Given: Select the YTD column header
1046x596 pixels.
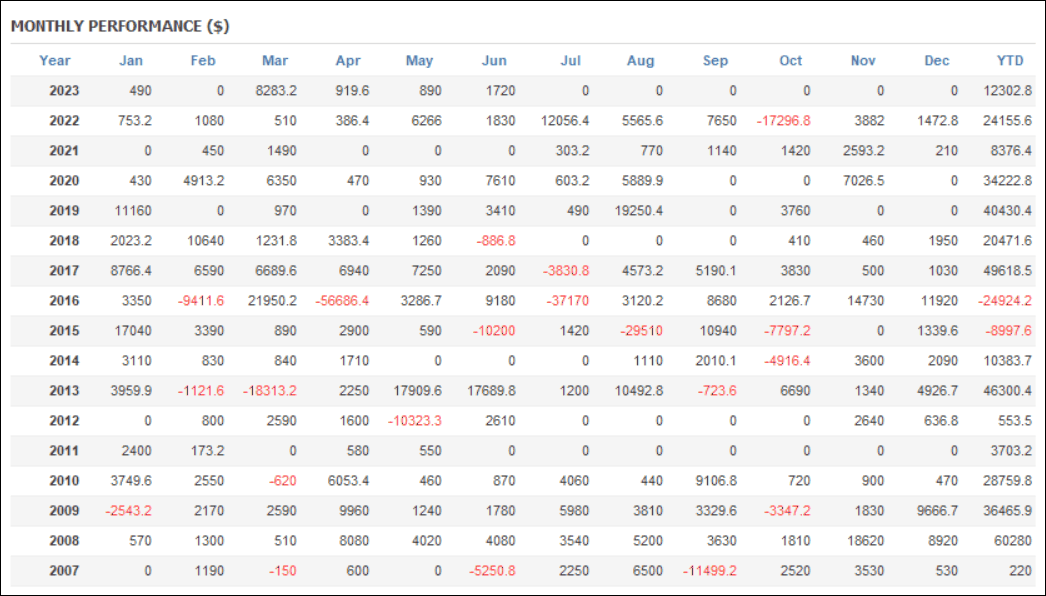Looking at the screenshot, I should tap(1010, 61).
